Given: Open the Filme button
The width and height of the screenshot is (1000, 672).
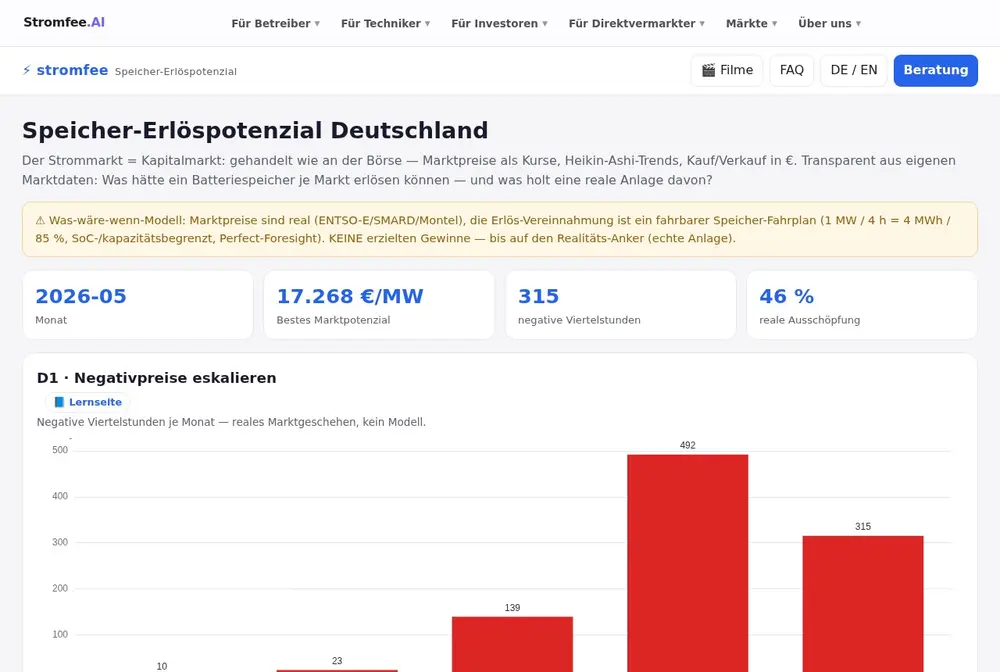Looking at the screenshot, I should 727,70.
